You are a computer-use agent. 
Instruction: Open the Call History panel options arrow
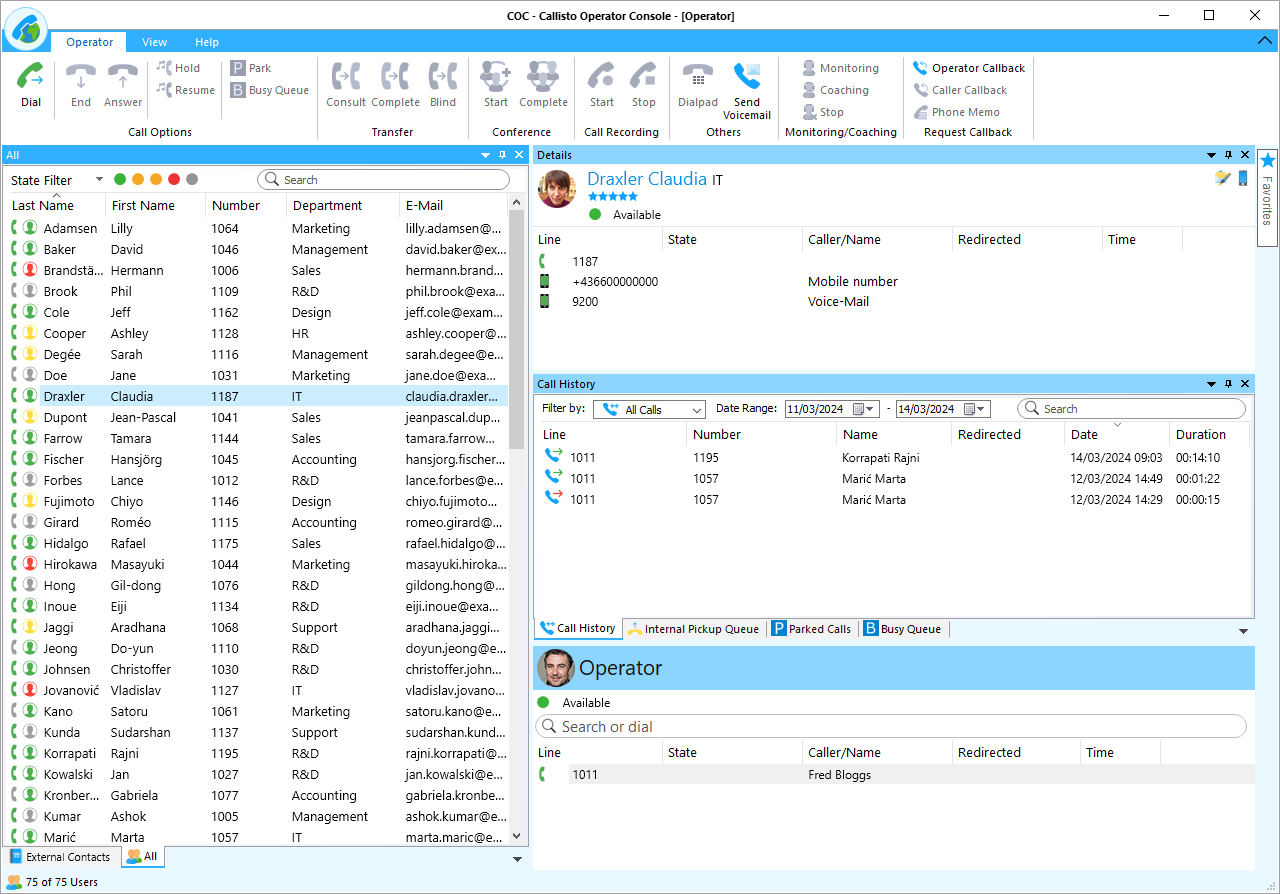pos(1212,384)
